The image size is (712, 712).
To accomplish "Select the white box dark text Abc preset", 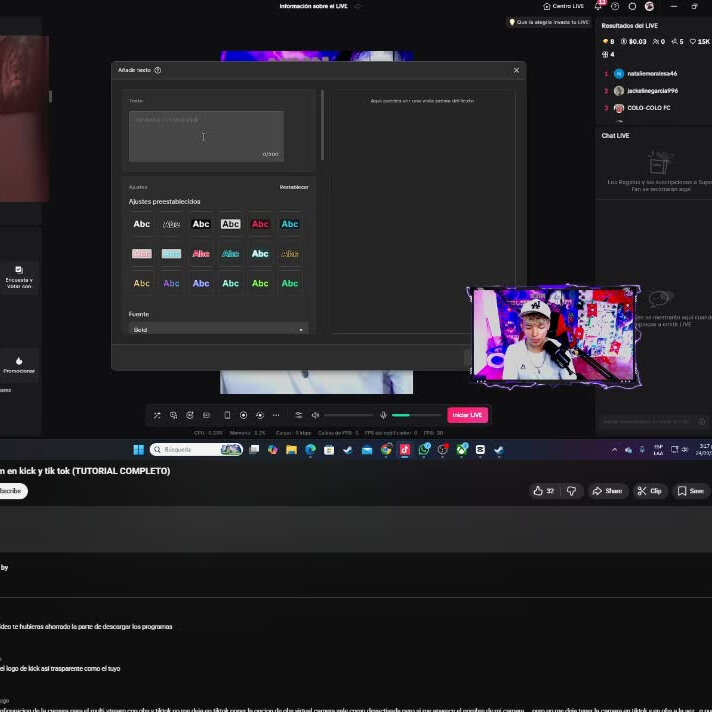I will [x=231, y=224].
